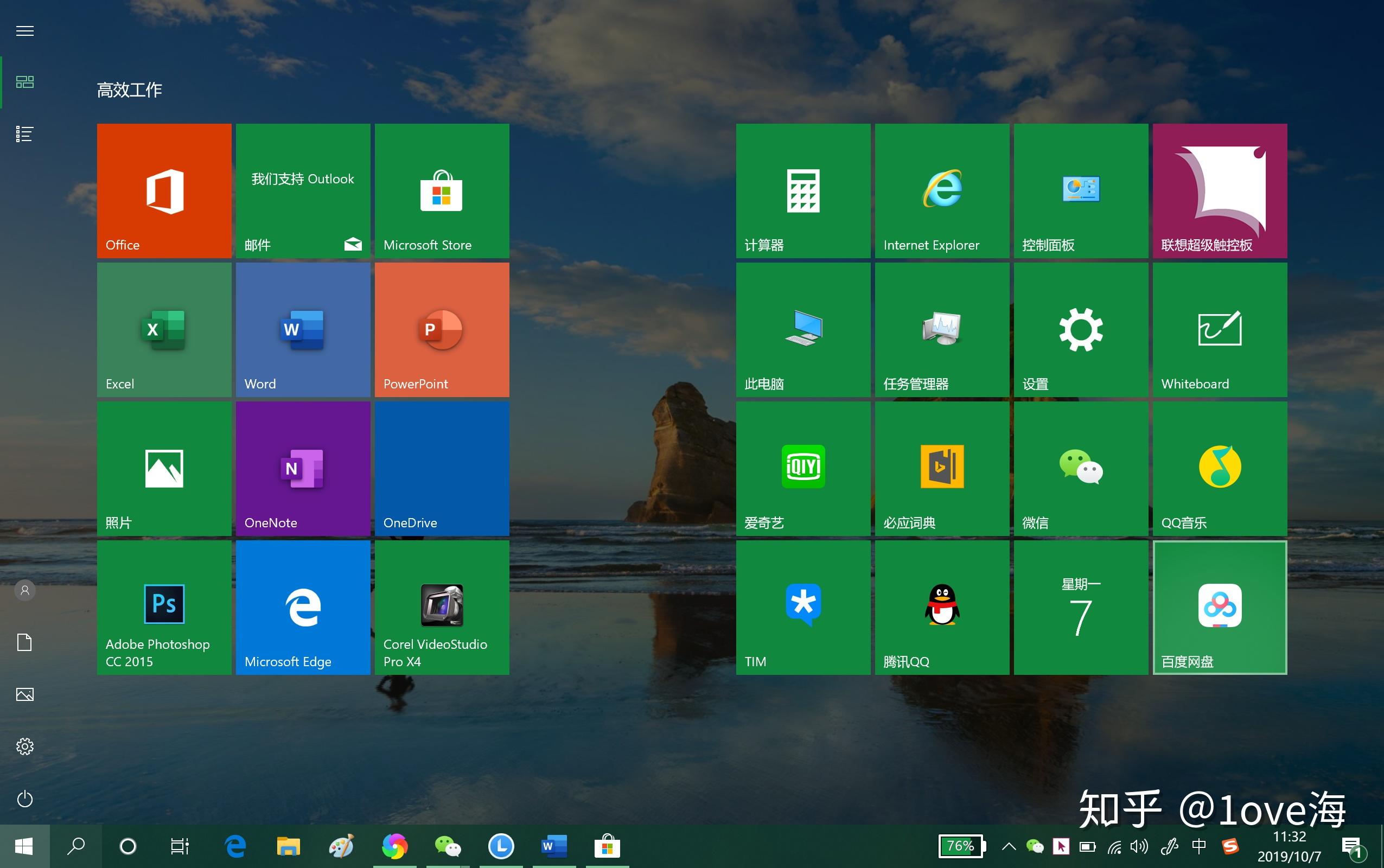This screenshot has width=1384, height=868.
Task: Open This PC (此电脑) tile
Action: click(803, 329)
